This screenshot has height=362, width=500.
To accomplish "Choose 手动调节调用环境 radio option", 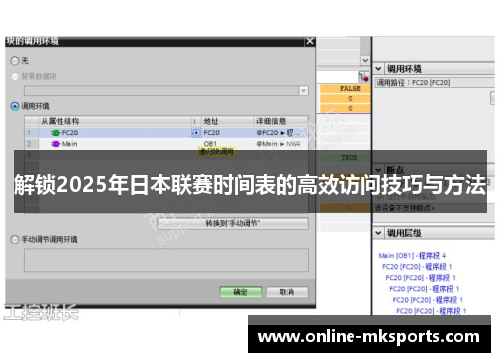I will 15,240.
